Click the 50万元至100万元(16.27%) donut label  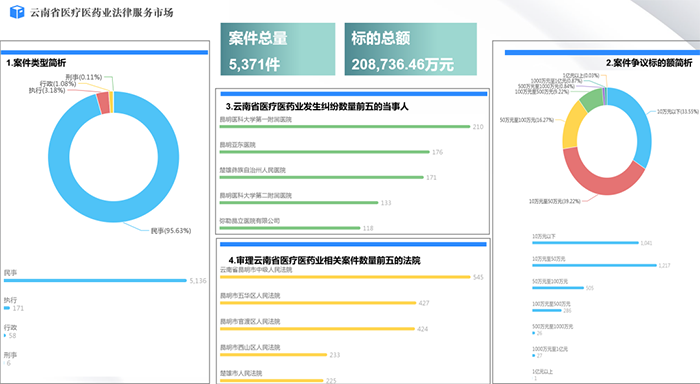tap(526, 120)
